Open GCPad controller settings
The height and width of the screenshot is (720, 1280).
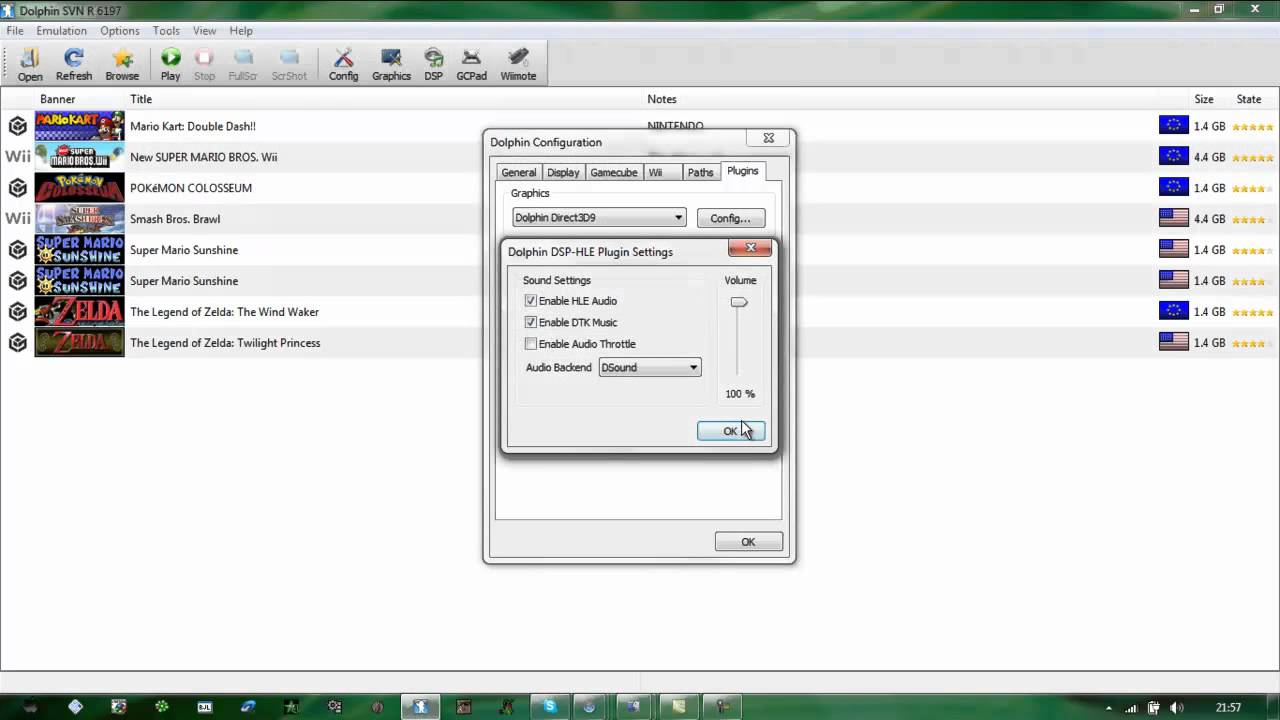471,64
